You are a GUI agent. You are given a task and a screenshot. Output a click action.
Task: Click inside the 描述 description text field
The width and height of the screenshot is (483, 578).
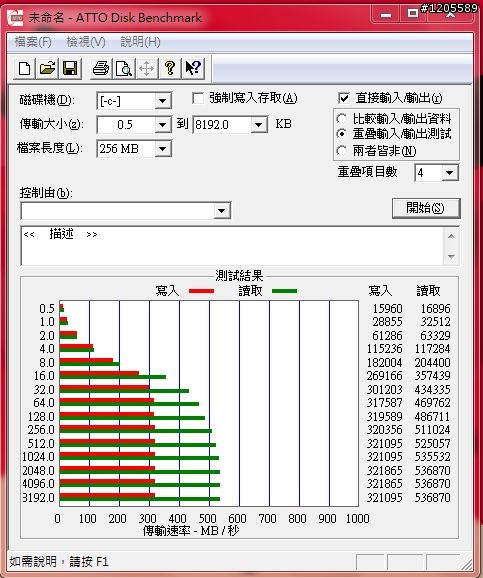point(232,246)
